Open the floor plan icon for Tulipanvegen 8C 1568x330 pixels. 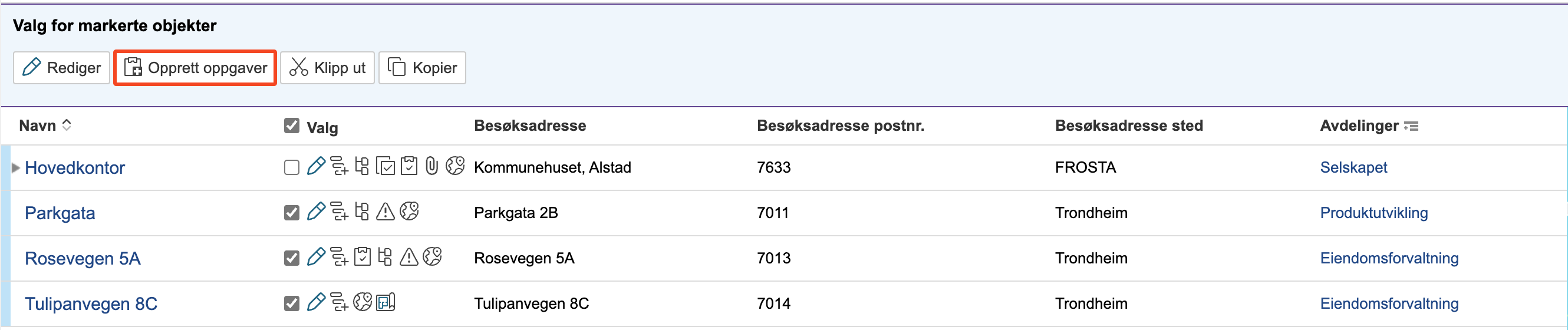[x=386, y=302]
